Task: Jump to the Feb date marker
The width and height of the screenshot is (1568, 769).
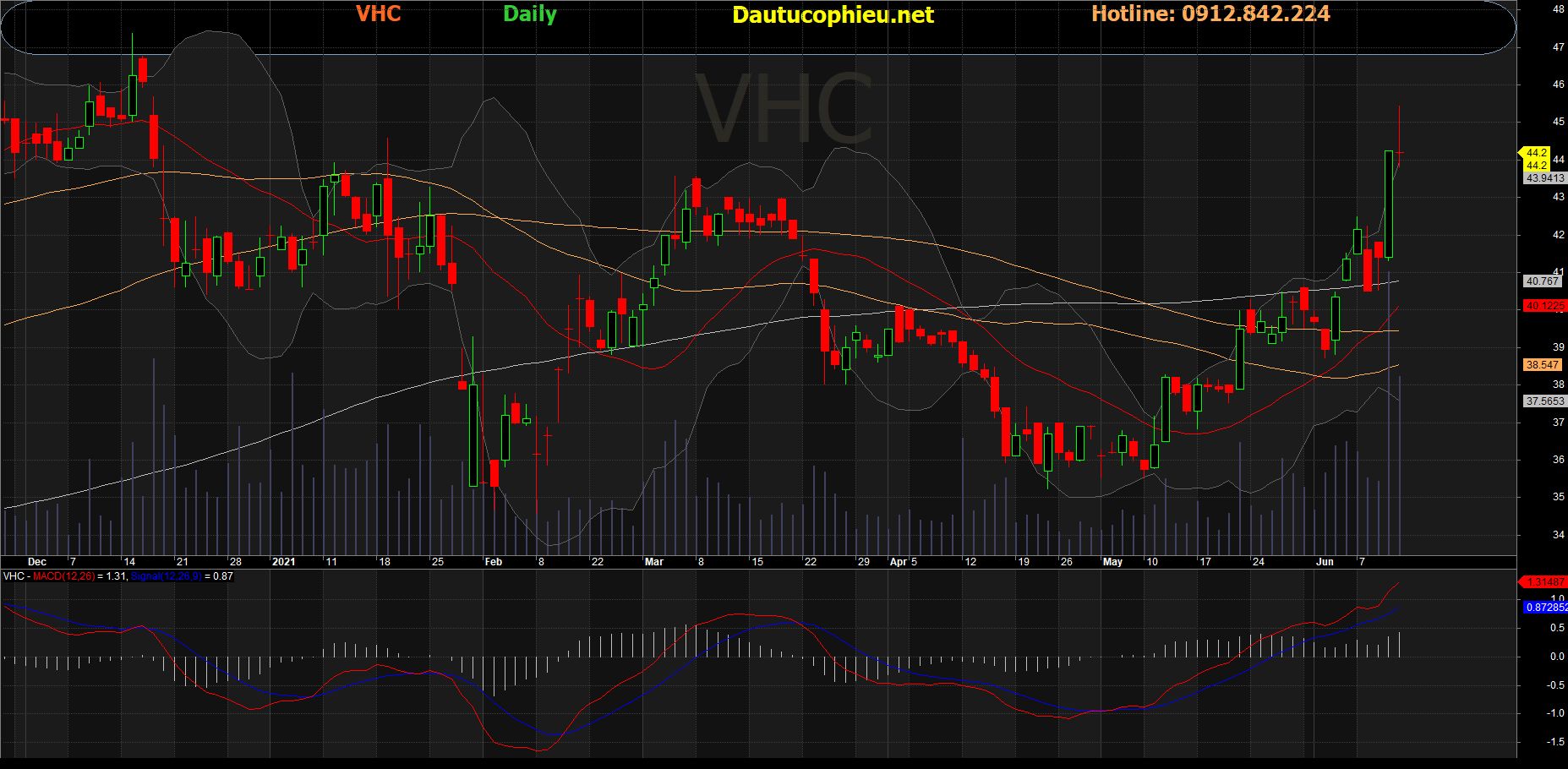Action: click(493, 562)
